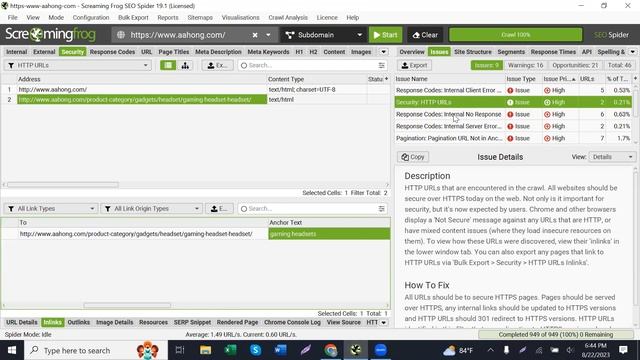Screen dimensions: 640x360
Task: Select Response Codes: Internal Server Error issue
Action: pos(513,127)
